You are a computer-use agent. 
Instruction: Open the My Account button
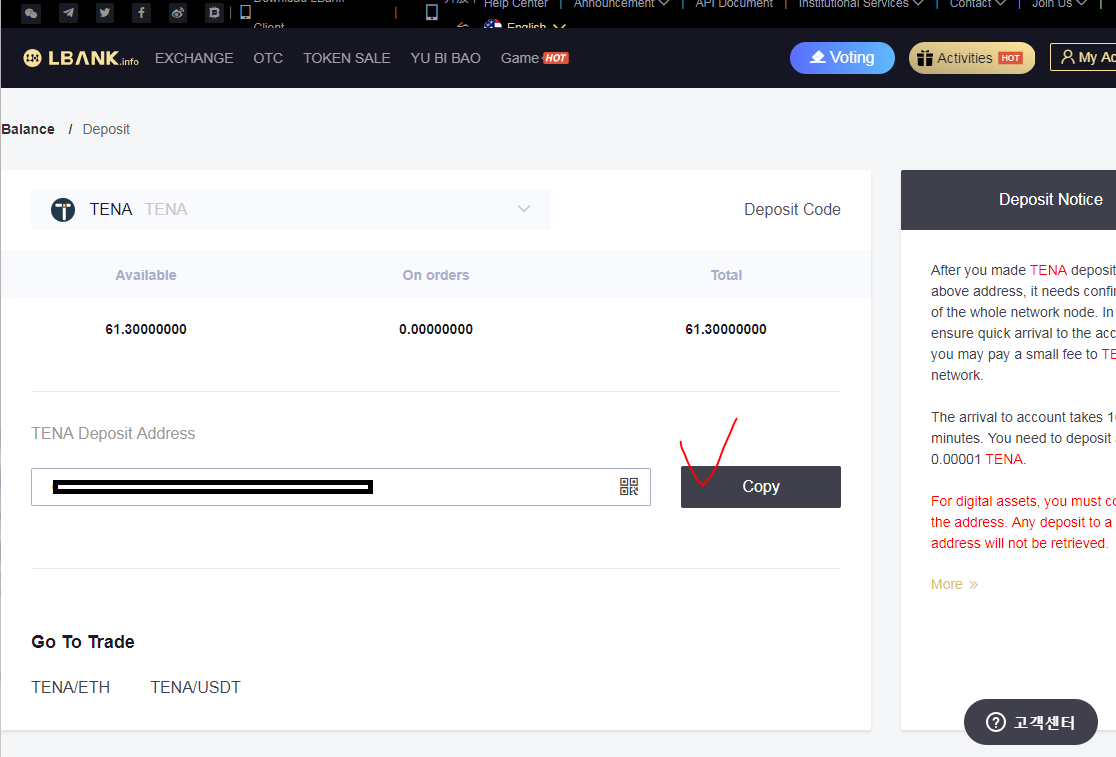[1083, 57]
